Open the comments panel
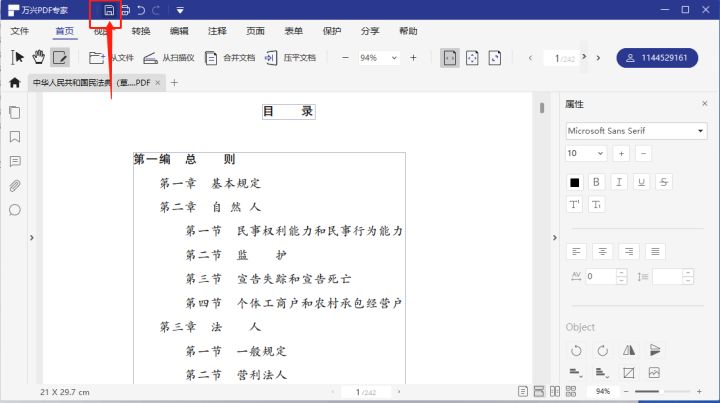The image size is (720, 403). point(15,161)
